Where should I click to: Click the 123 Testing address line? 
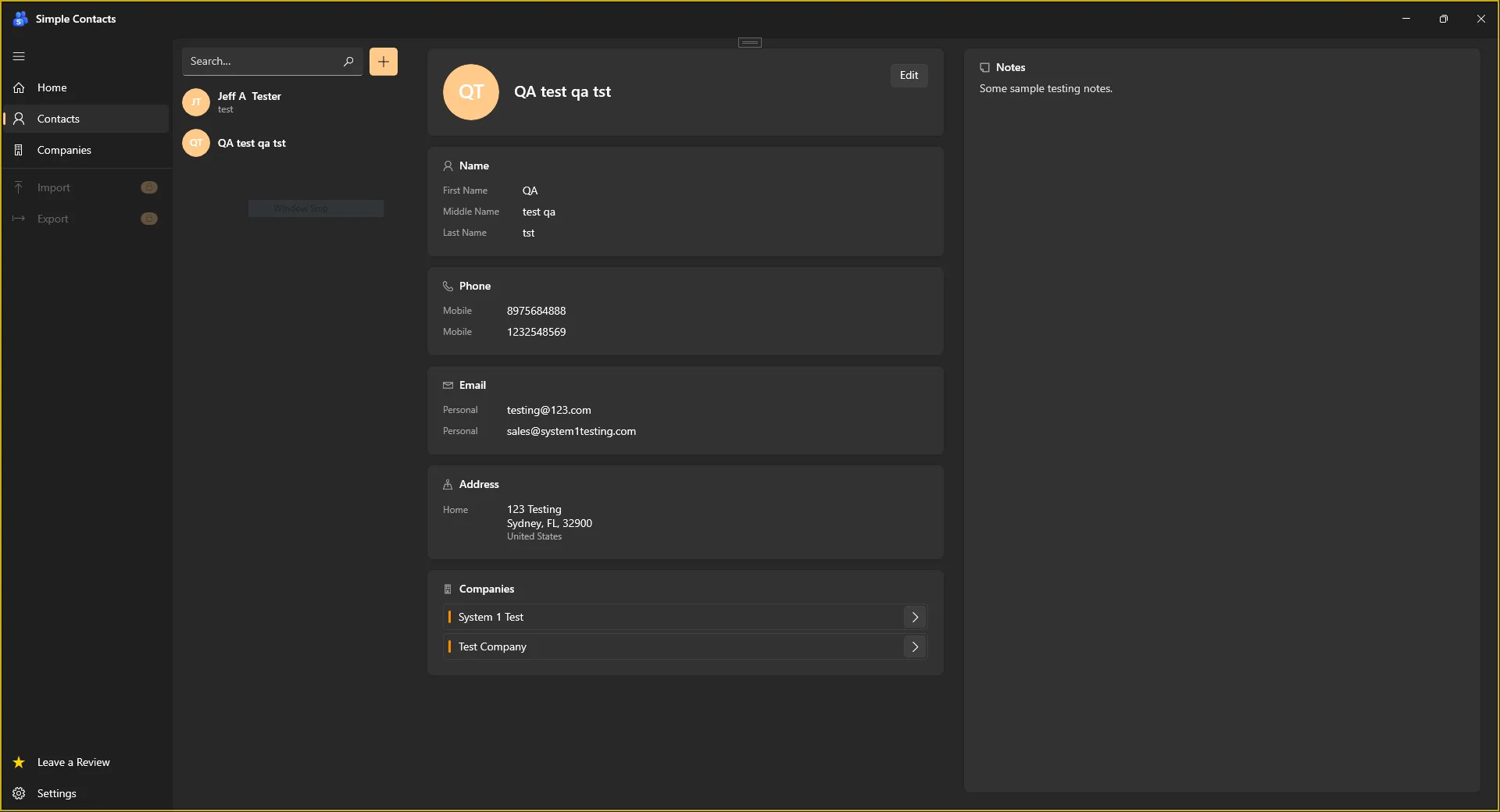coord(534,509)
